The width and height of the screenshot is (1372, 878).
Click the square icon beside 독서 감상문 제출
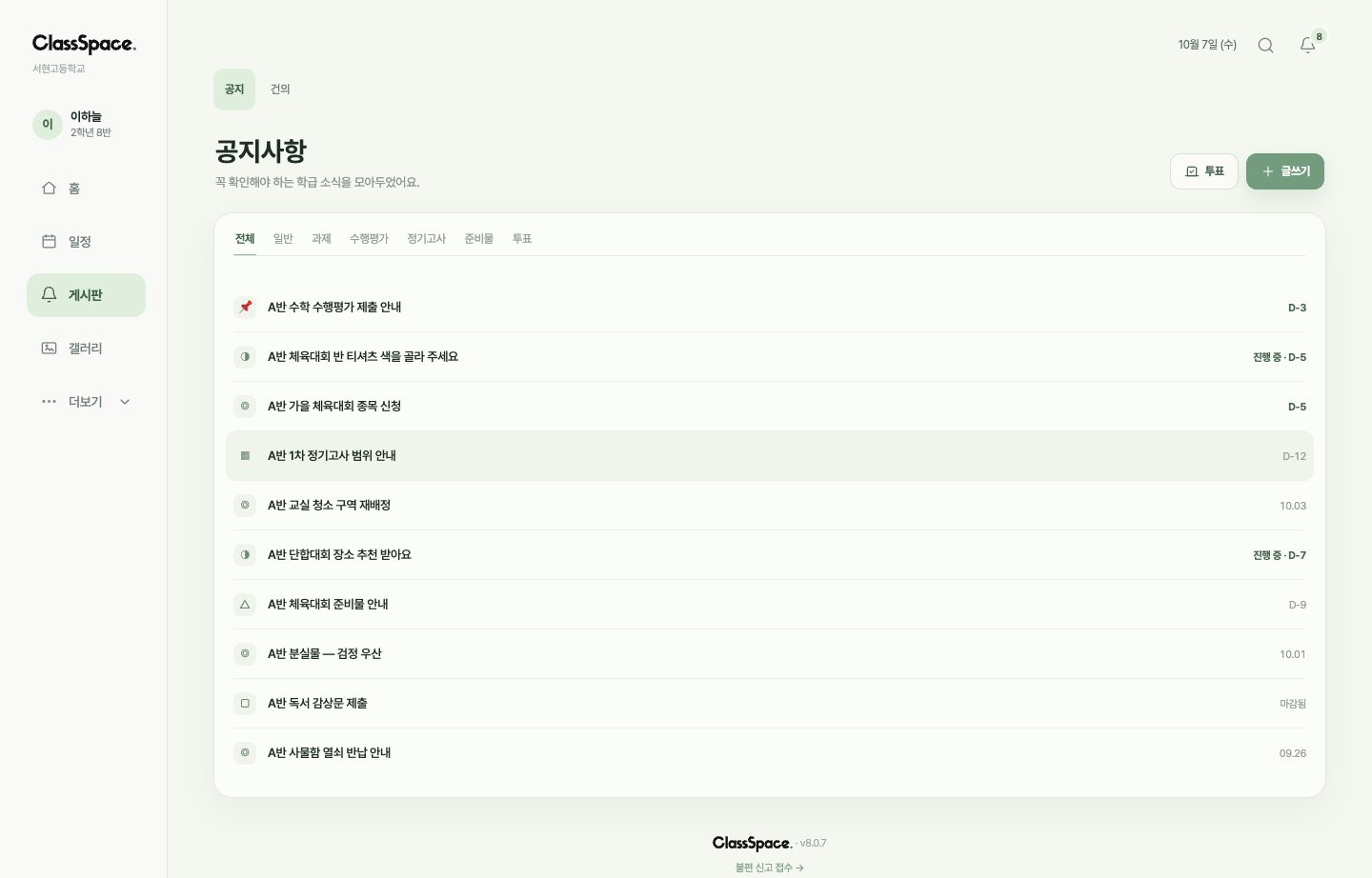pyautogui.click(x=245, y=703)
